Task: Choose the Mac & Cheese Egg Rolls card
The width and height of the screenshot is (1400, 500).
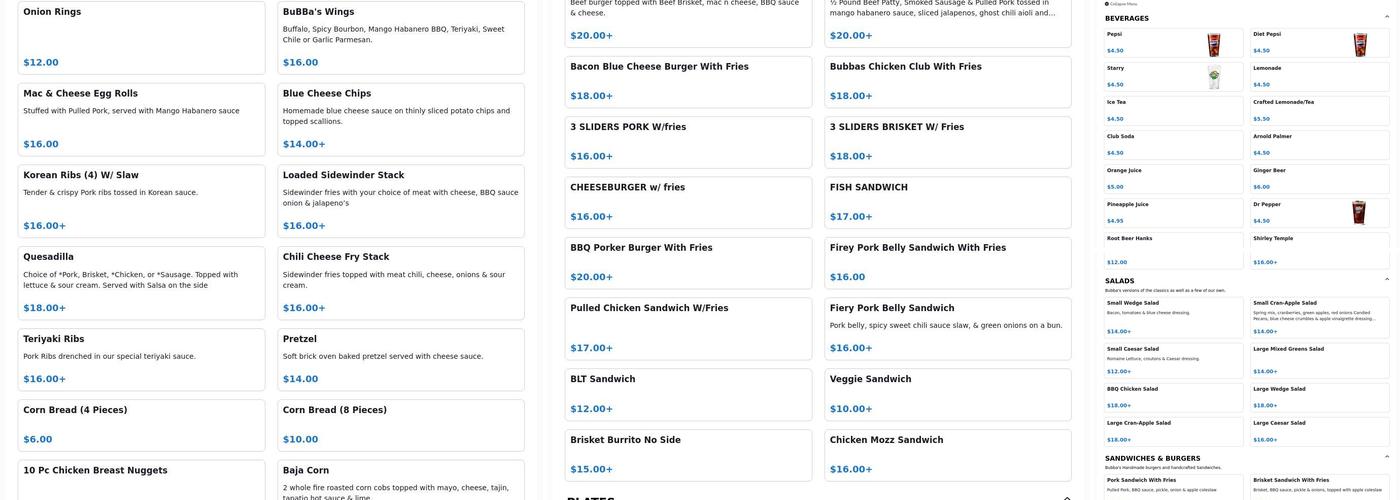Action: (x=141, y=119)
